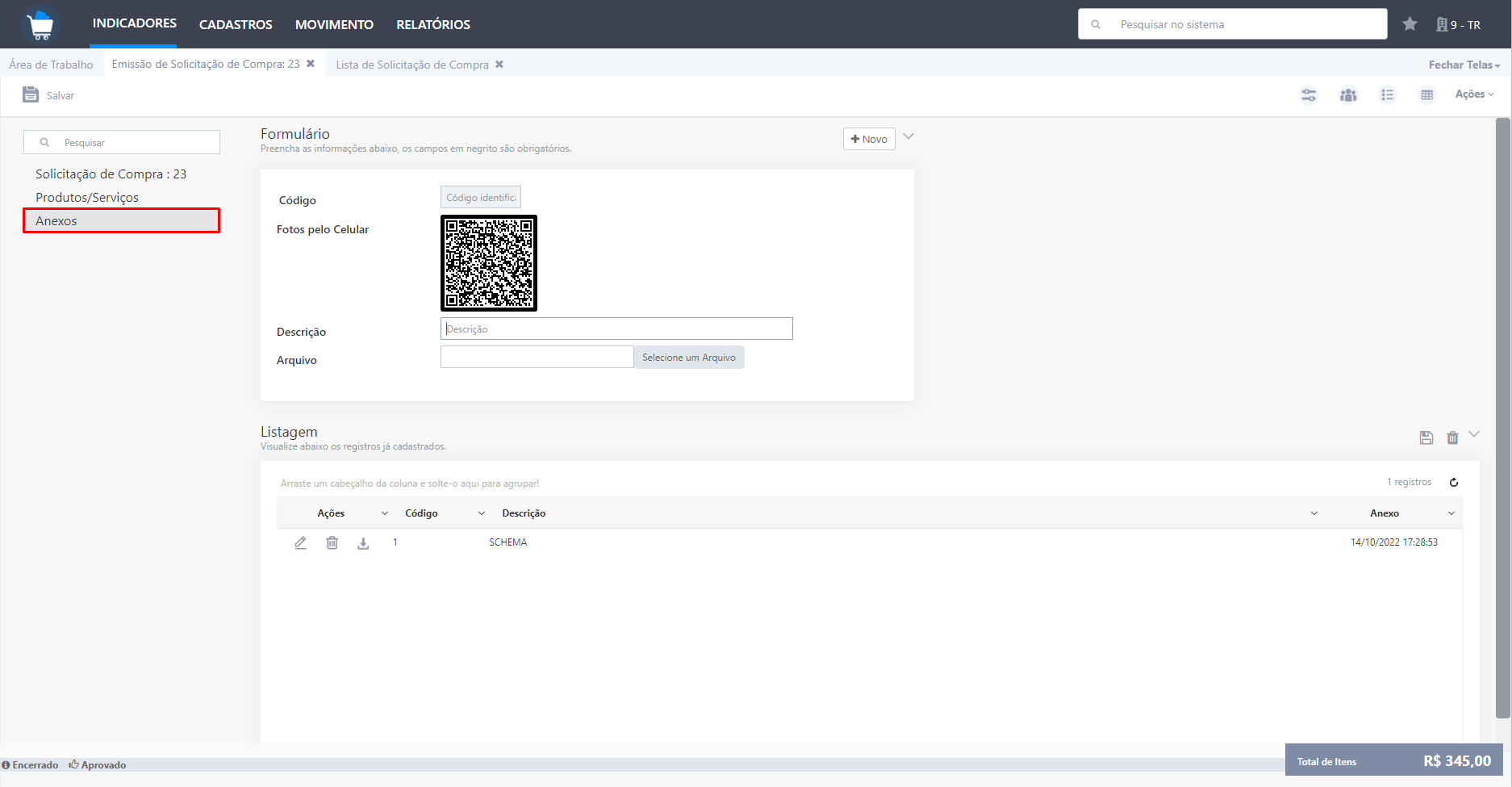This screenshot has height=787, width=1512.
Task: Click the vertical scrollbar
Action: [1502, 418]
